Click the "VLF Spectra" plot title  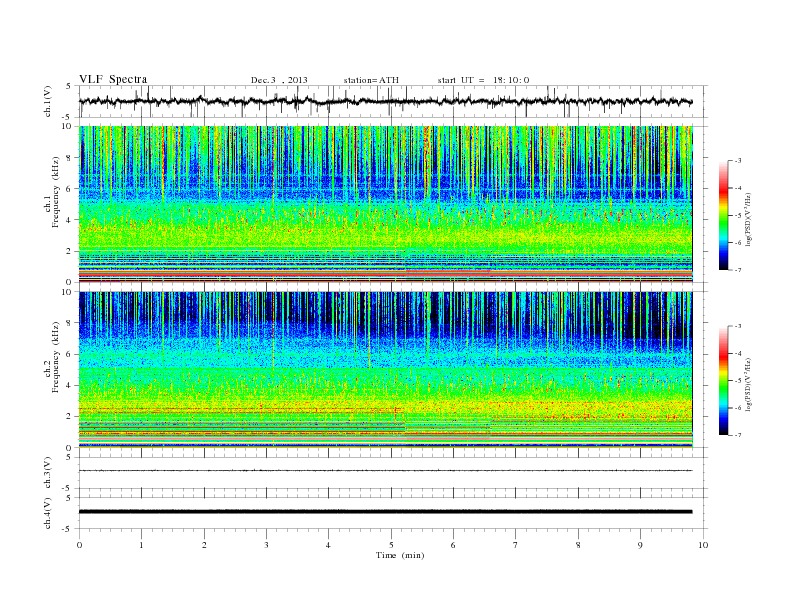pos(113,79)
